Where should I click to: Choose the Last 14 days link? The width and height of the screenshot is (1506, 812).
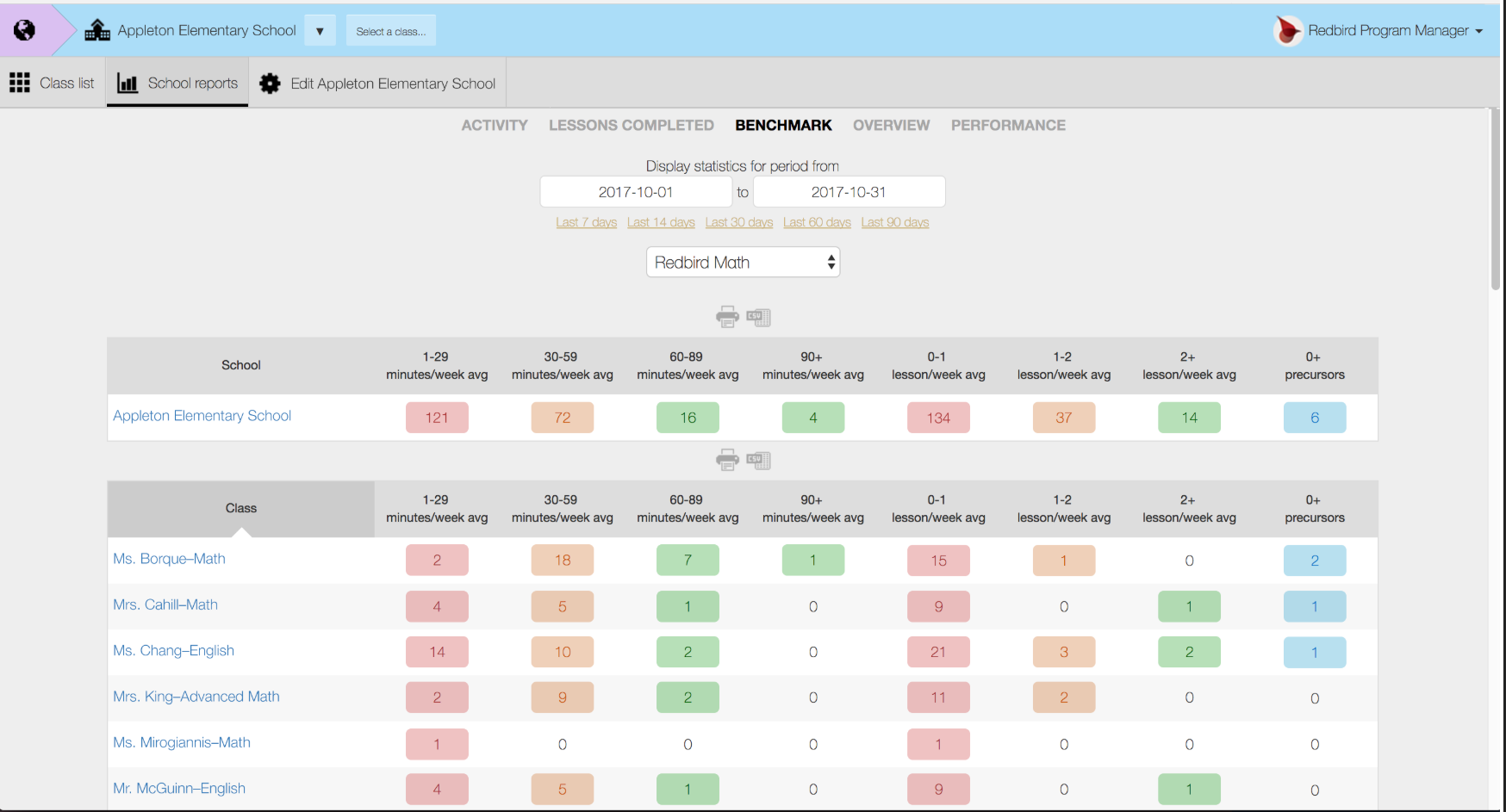661,222
